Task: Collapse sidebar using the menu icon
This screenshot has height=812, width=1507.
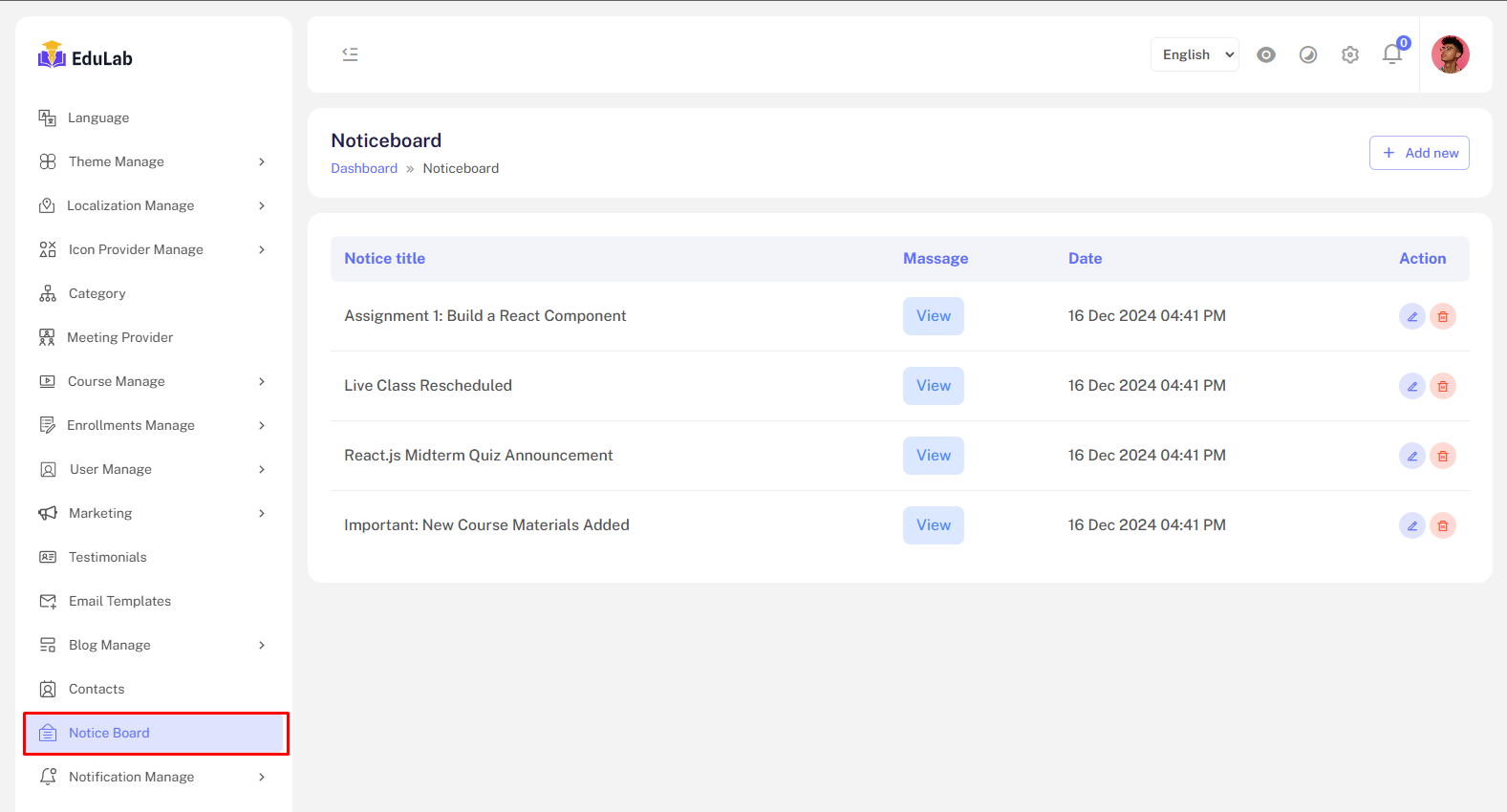Action: (x=350, y=54)
